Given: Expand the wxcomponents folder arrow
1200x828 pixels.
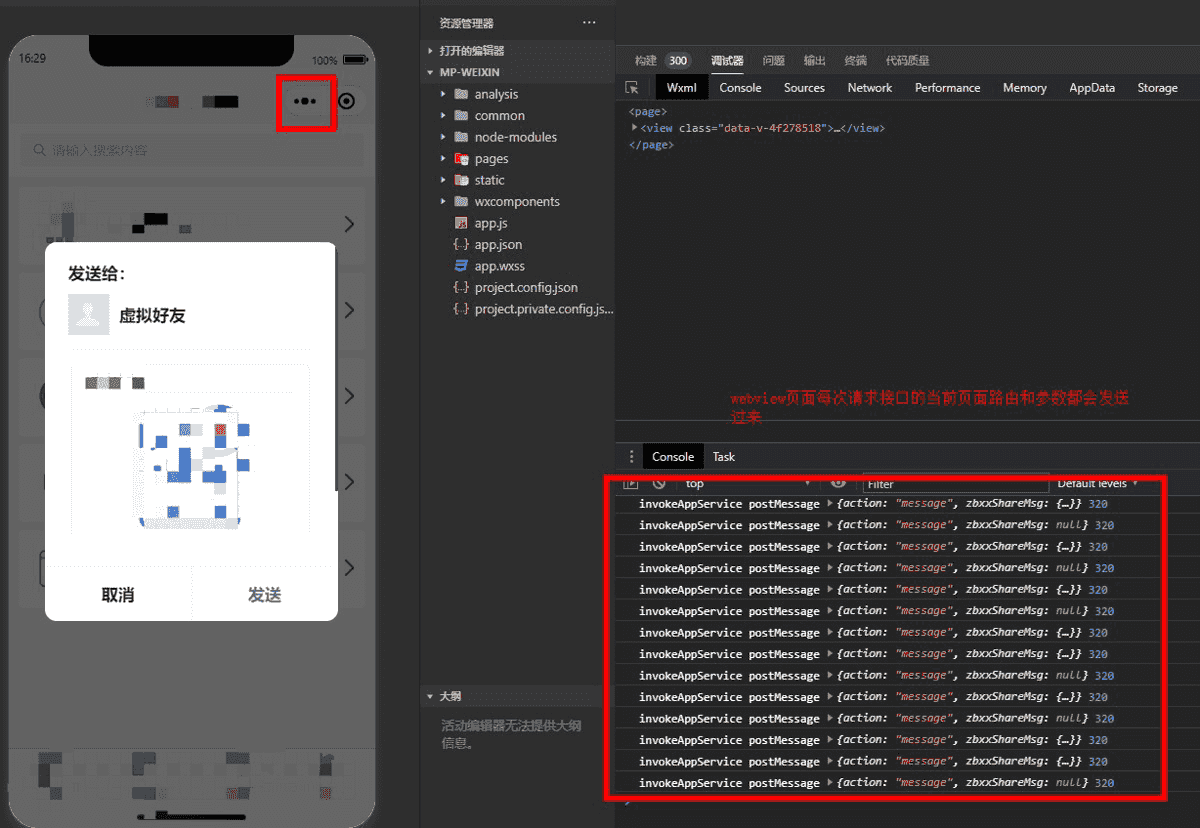Looking at the screenshot, I should coord(443,201).
